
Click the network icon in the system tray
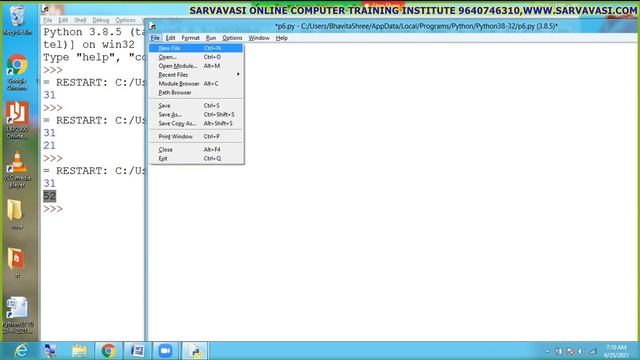point(593,351)
